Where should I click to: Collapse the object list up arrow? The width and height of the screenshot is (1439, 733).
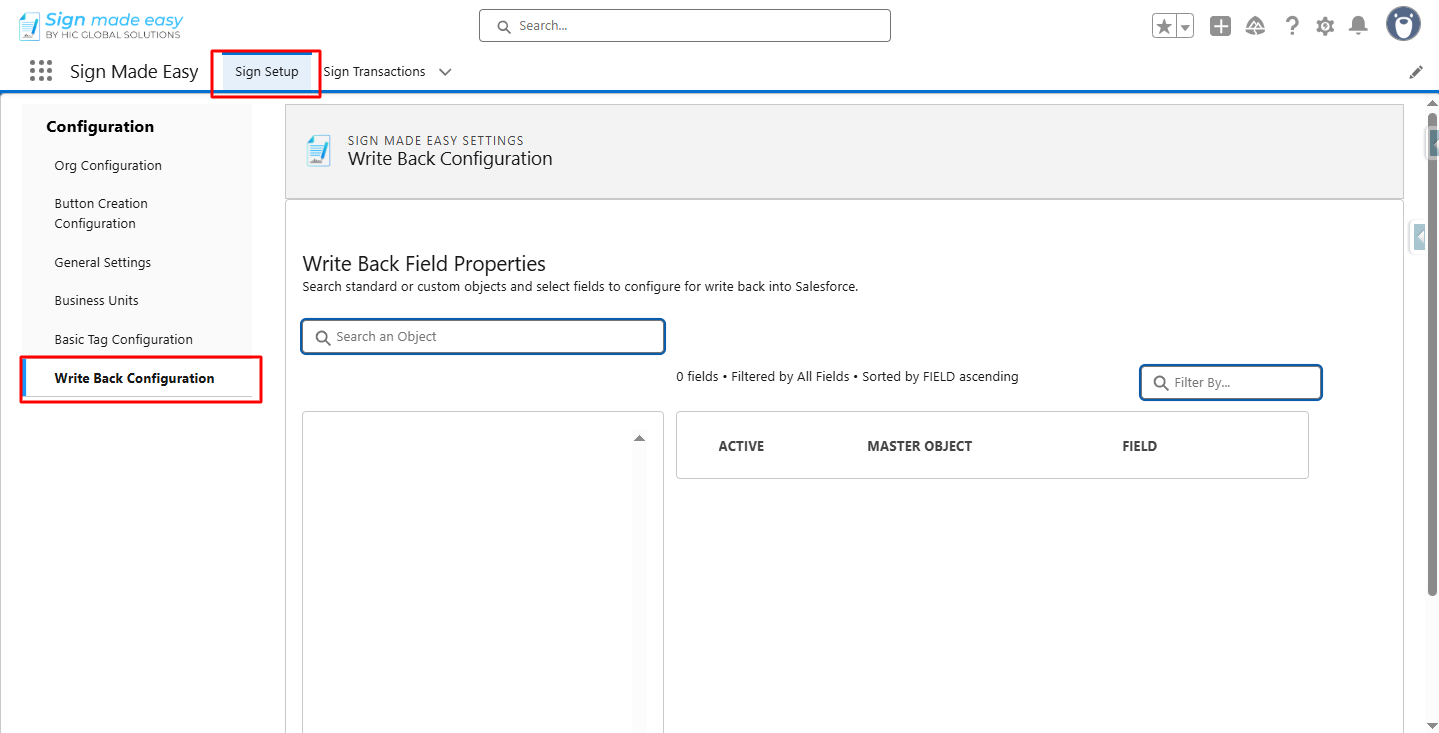pyautogui.click(x=639, y=438)
